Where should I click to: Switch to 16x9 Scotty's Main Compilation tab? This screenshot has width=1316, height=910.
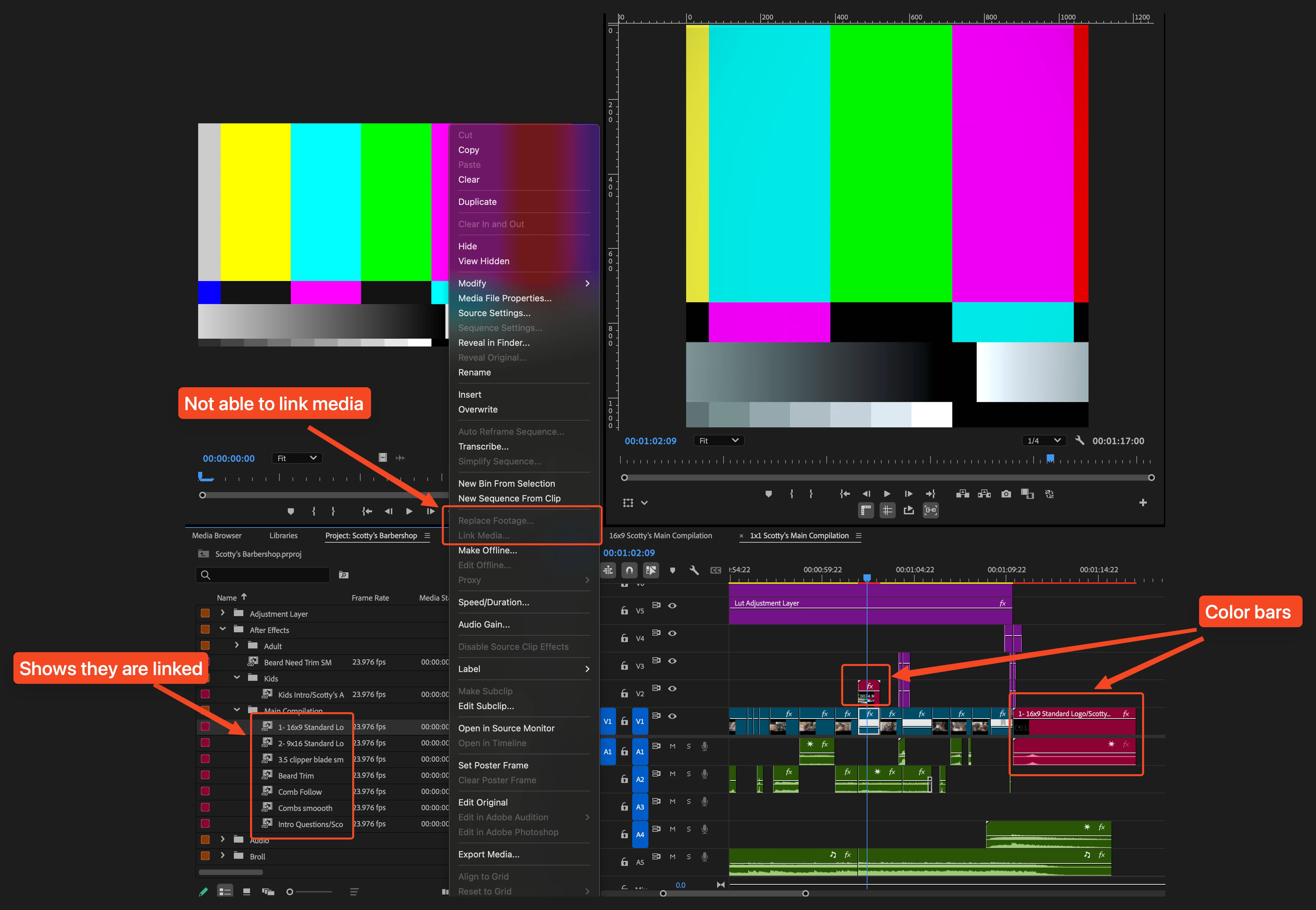pyautogui.click(x=660, y=536)
